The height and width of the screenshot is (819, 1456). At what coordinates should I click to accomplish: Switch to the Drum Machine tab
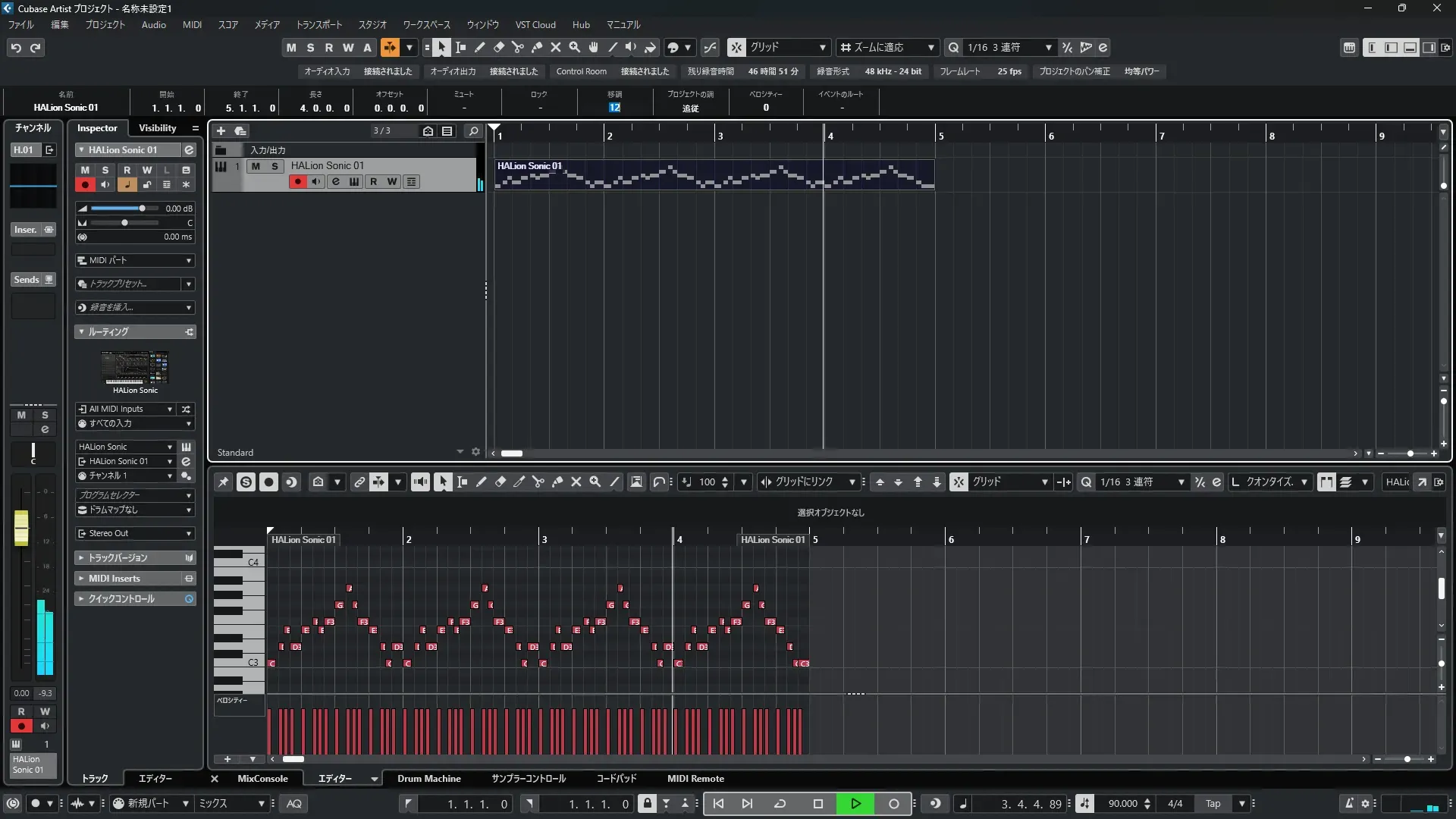pyautogui.click(x=428, y=779)
